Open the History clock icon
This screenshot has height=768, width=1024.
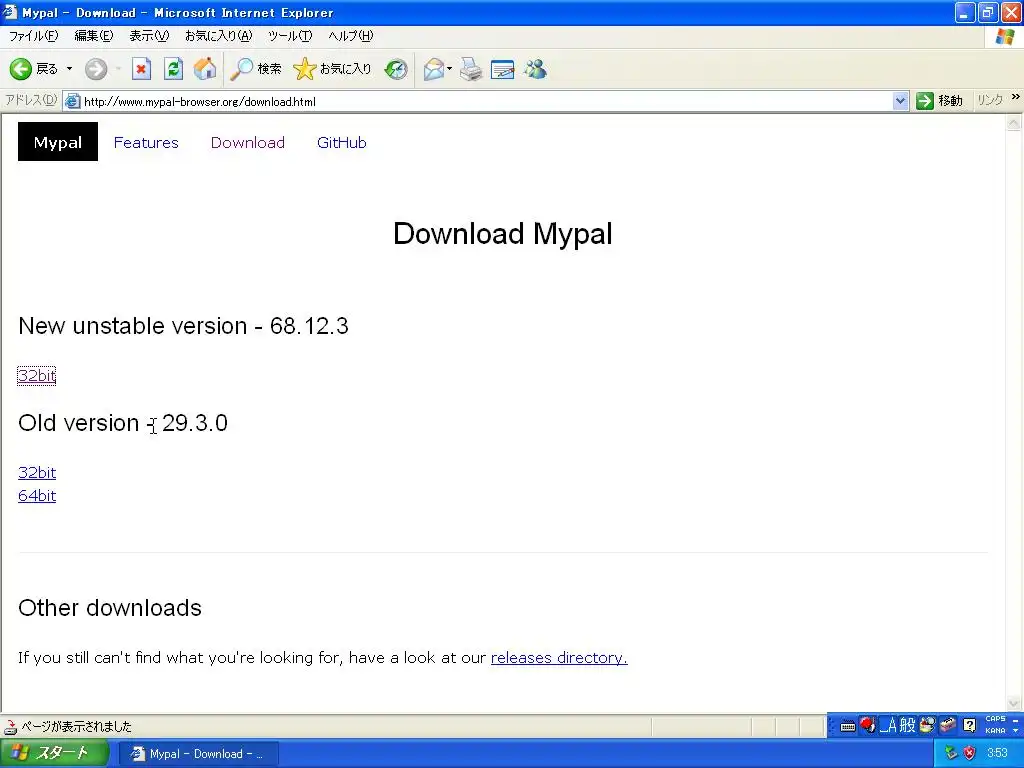pyautogui.click(x=396, y=69)
